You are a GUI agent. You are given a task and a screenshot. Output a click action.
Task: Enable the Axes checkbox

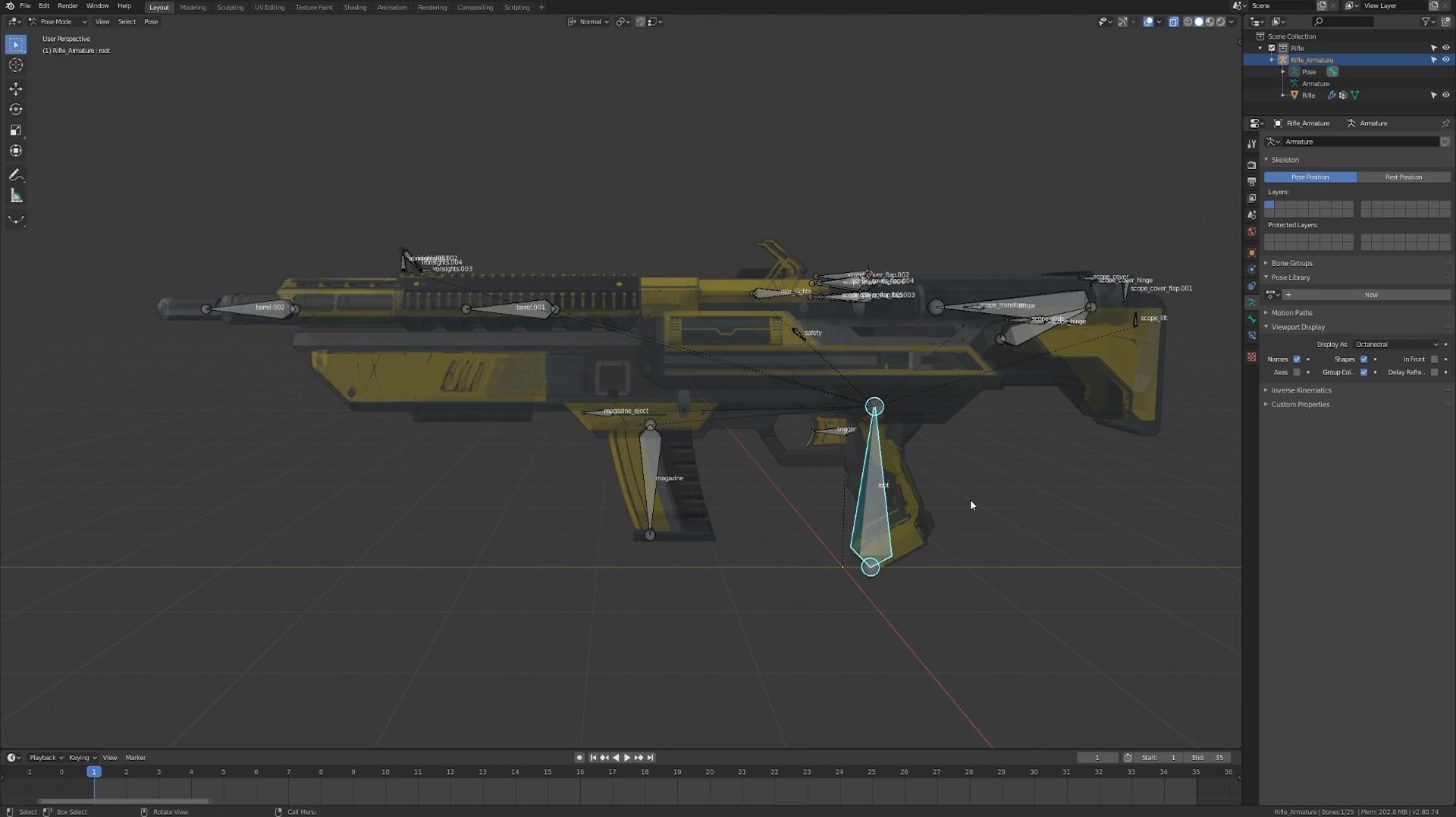click(1297, 372)
